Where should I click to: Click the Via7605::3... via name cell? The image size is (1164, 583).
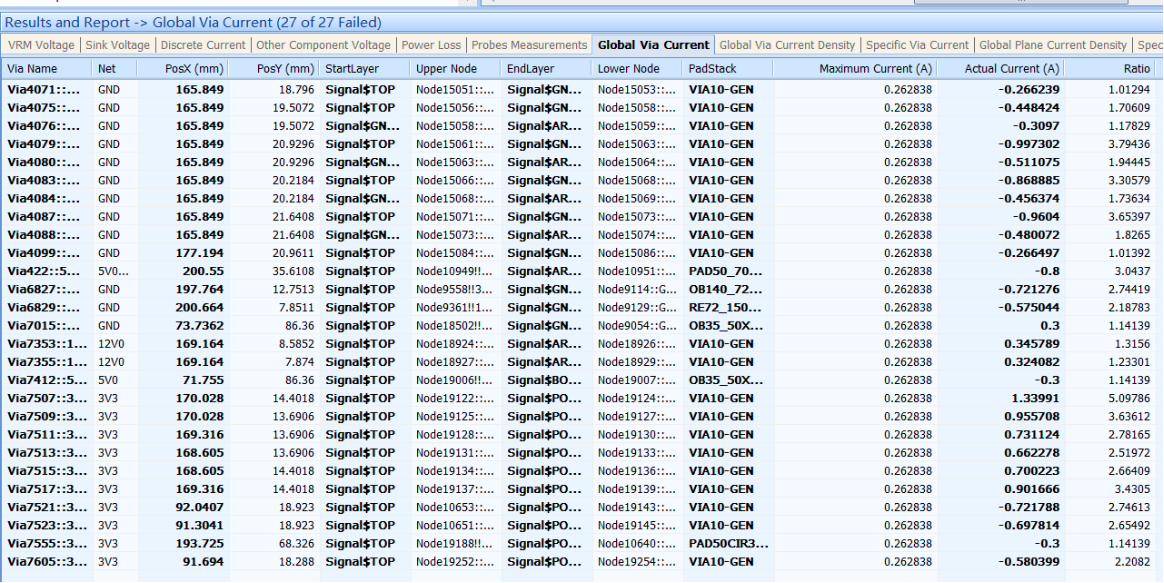(48, 561)
